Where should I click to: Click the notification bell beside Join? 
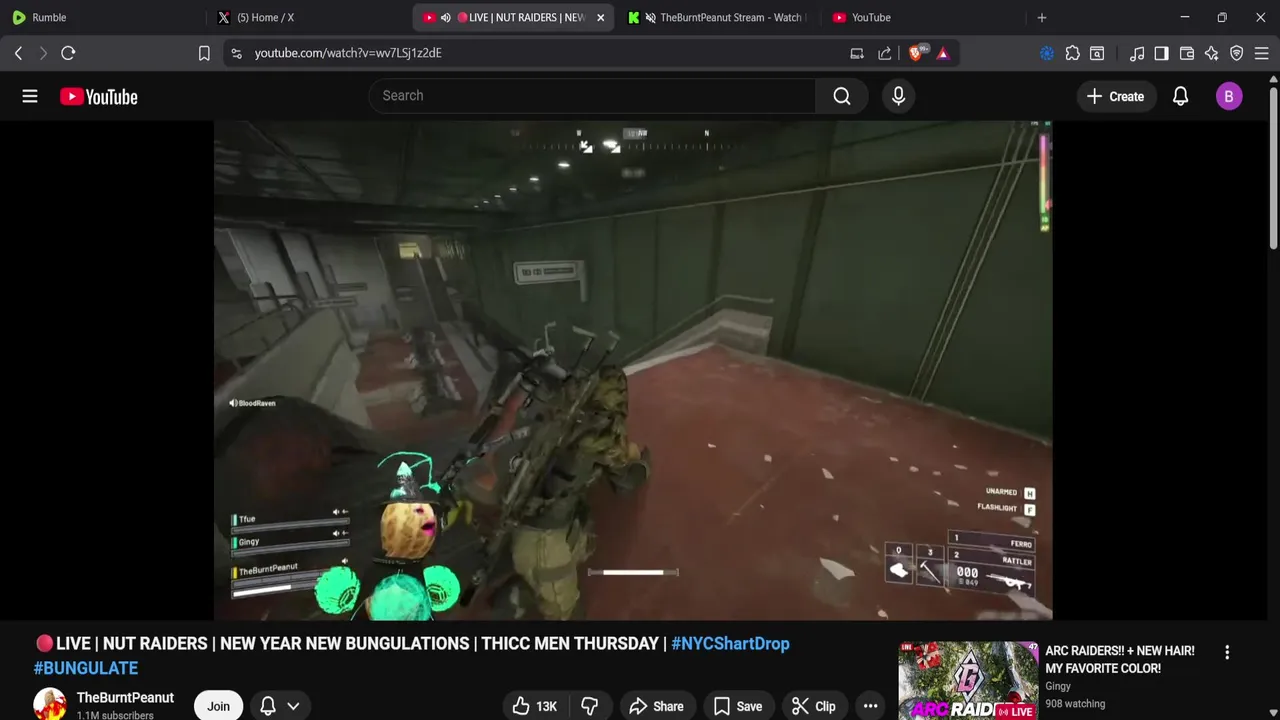[x=268, y=706]
